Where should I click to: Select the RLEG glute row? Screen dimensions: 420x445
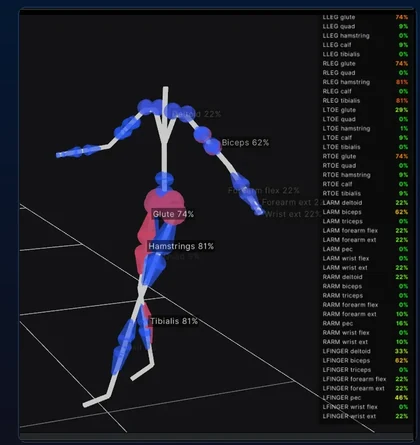(365, 64)
